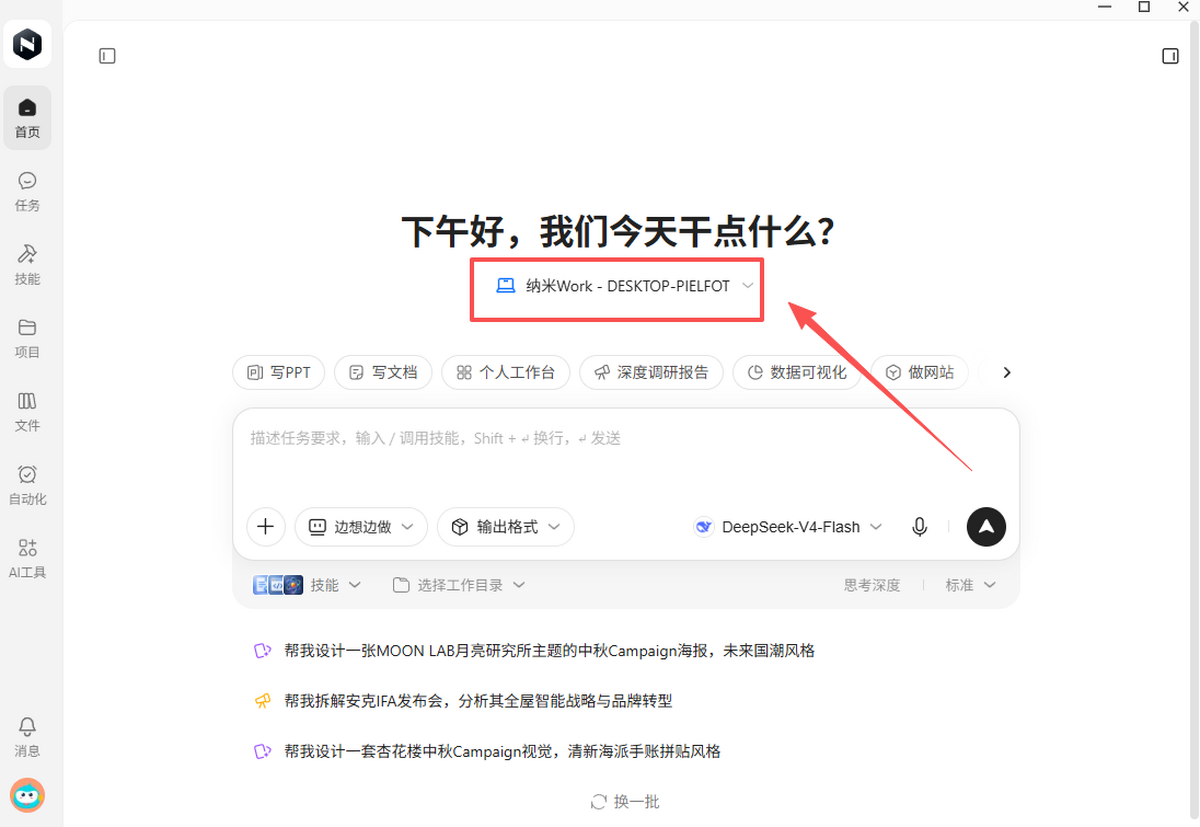The width and height of the screenshot is (1200, 827).
Task: Open the 首页 home page
Action: click(x=27, y=118)
